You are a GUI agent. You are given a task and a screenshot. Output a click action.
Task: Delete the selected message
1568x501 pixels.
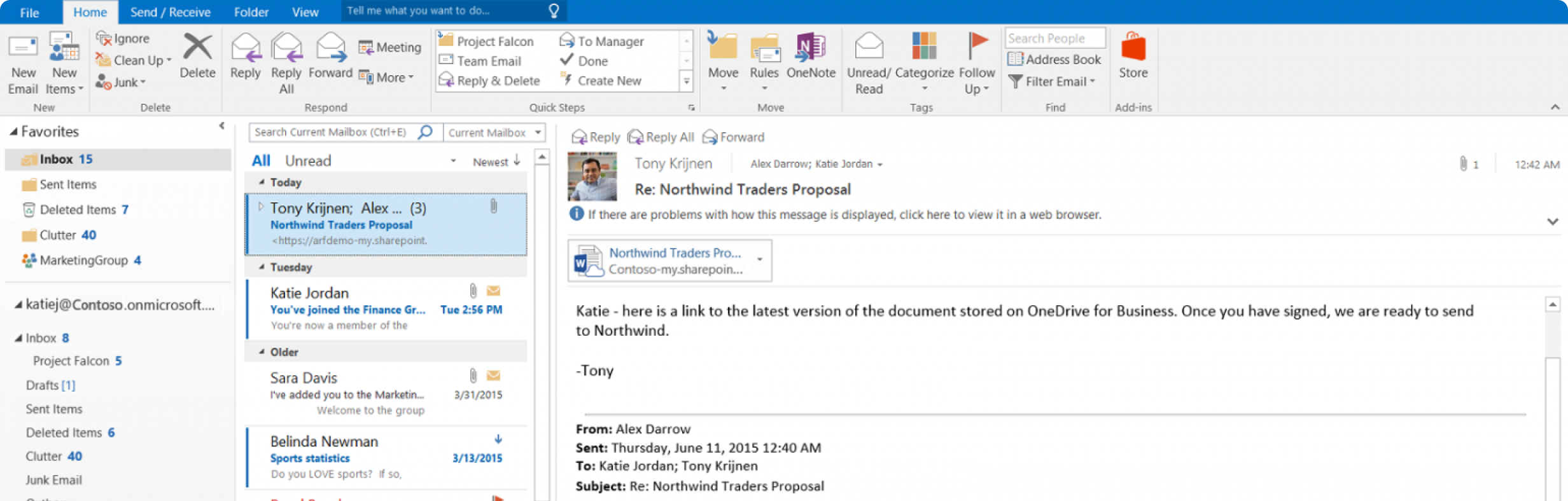click(197, 57)
